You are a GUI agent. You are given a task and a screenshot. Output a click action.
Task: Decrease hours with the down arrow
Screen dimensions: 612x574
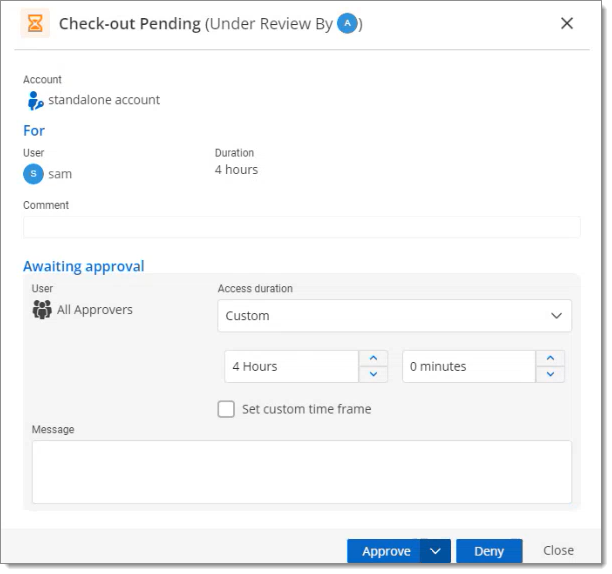(373, 374)
